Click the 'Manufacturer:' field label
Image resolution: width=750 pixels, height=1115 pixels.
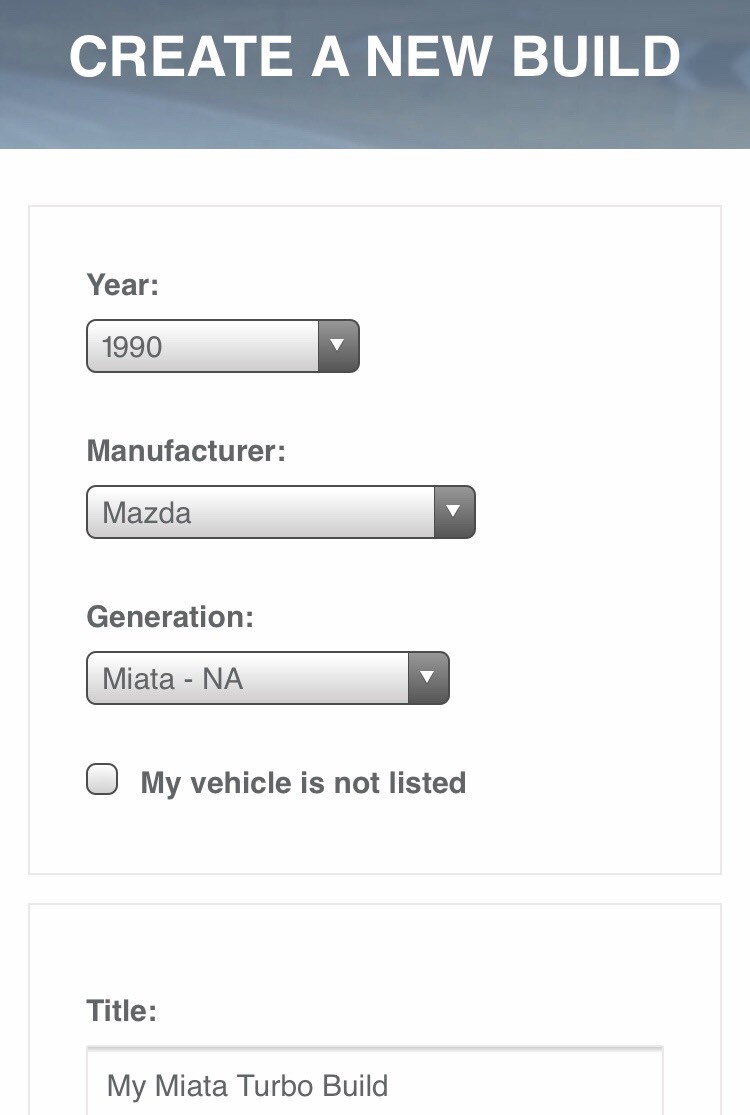pyautogui.click(x=186, y=451)
